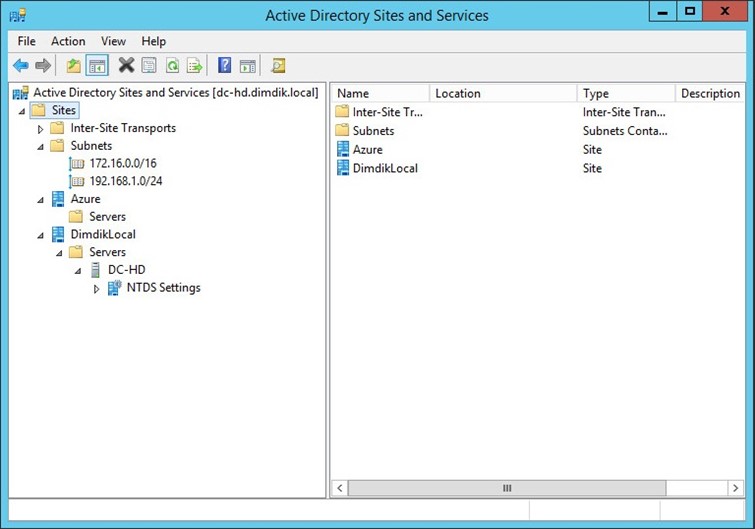The image size is (755, 529).
Task: Click the horizontal scrollbar left arrow
Action: click(x=339, y=488)
